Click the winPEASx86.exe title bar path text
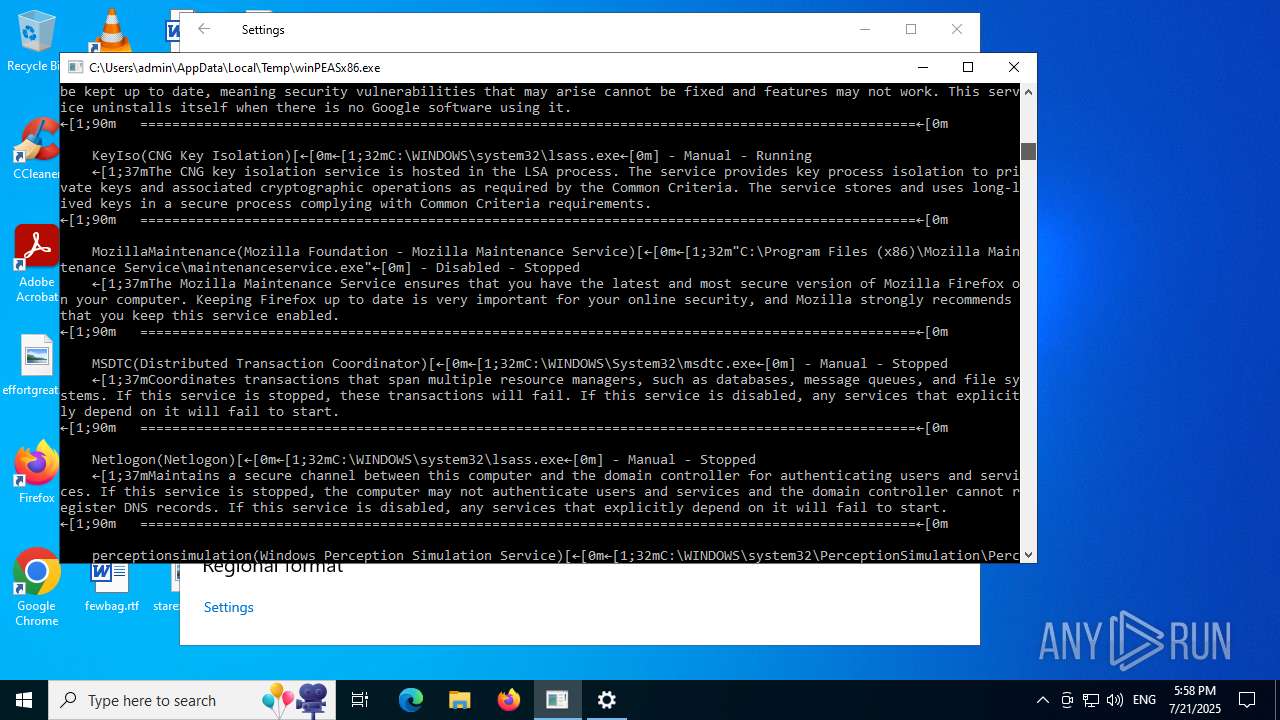 point(234,67)
